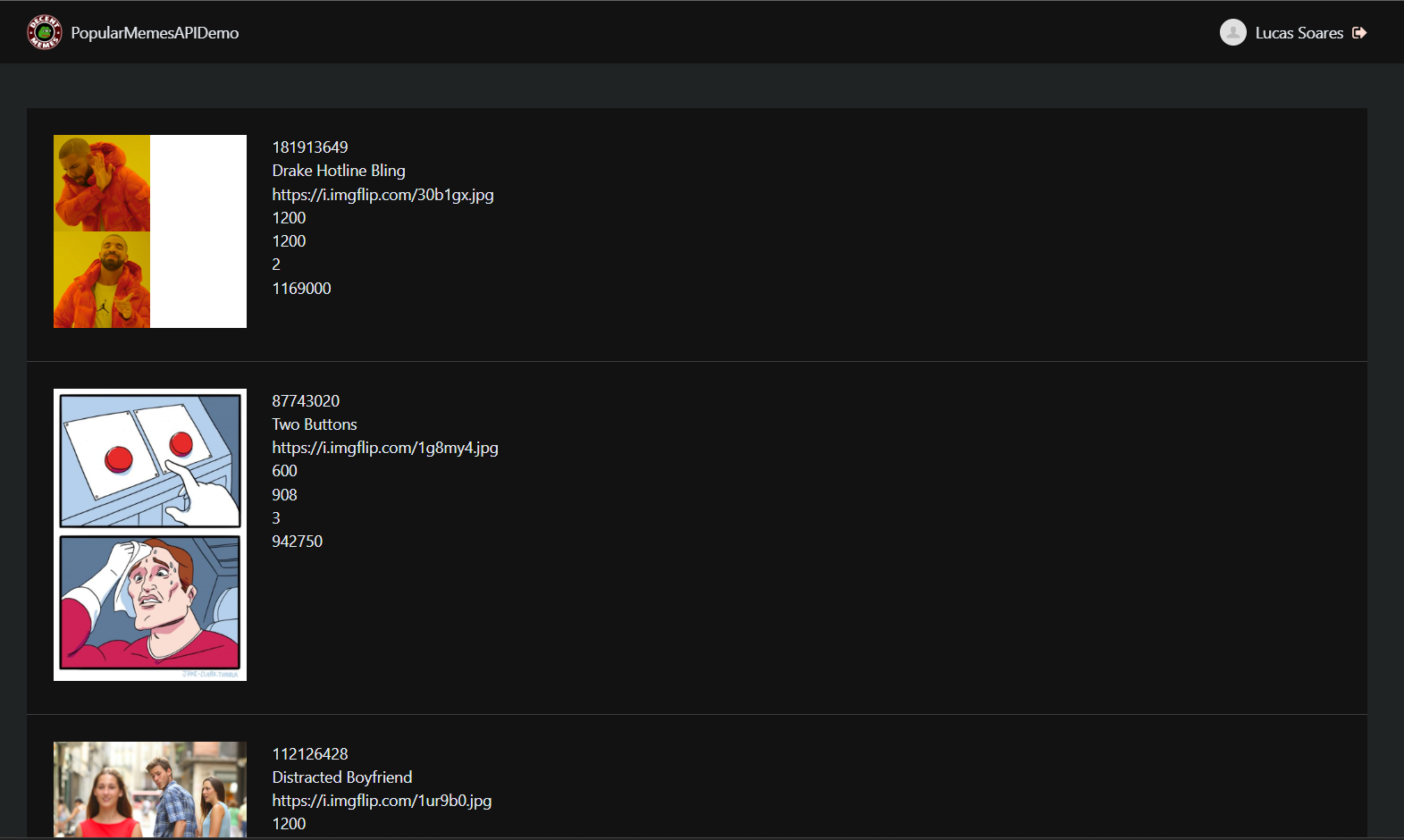Screen dimensions: 1404x840
Task: Click the Distracted Boyfriend name text
Action: click(342, 777)
